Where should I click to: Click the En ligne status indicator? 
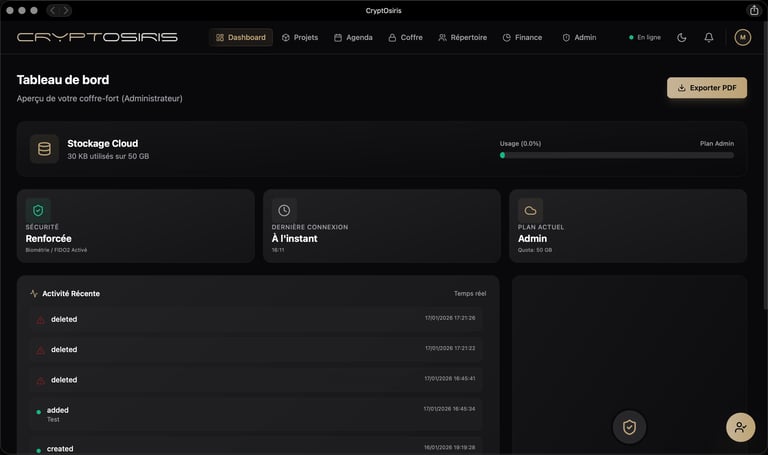point(645,37)
